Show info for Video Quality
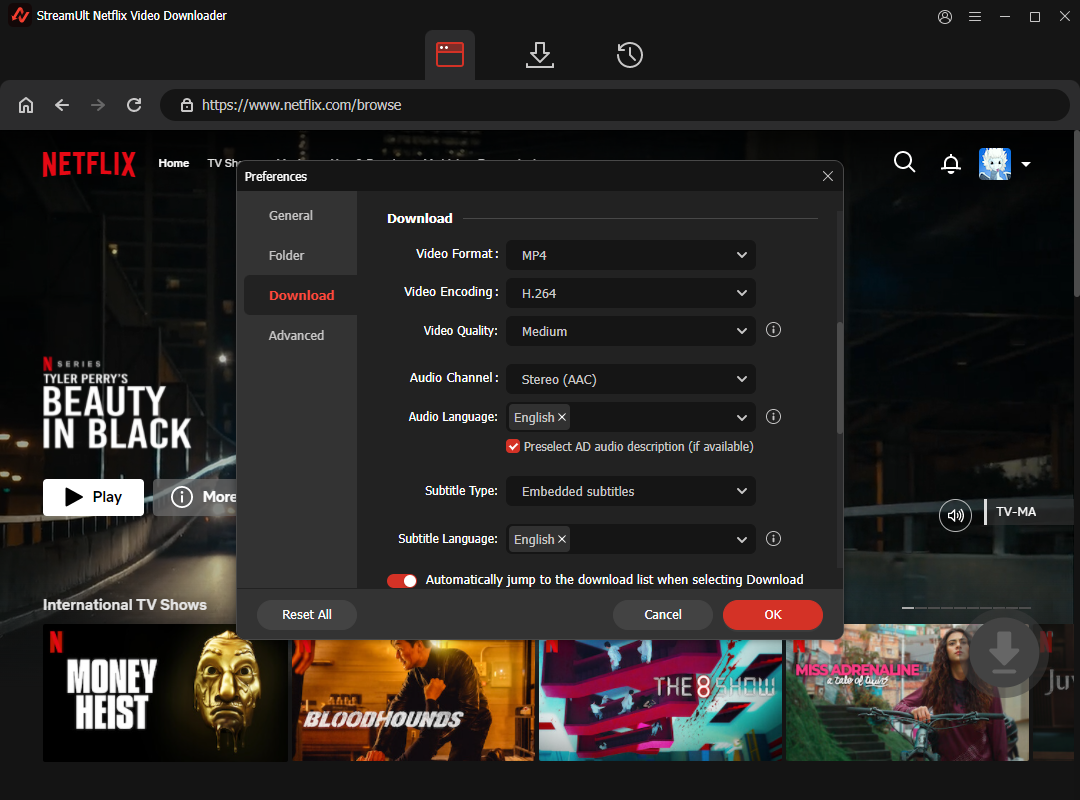The image size is (1080, 800). pos(773,330)
